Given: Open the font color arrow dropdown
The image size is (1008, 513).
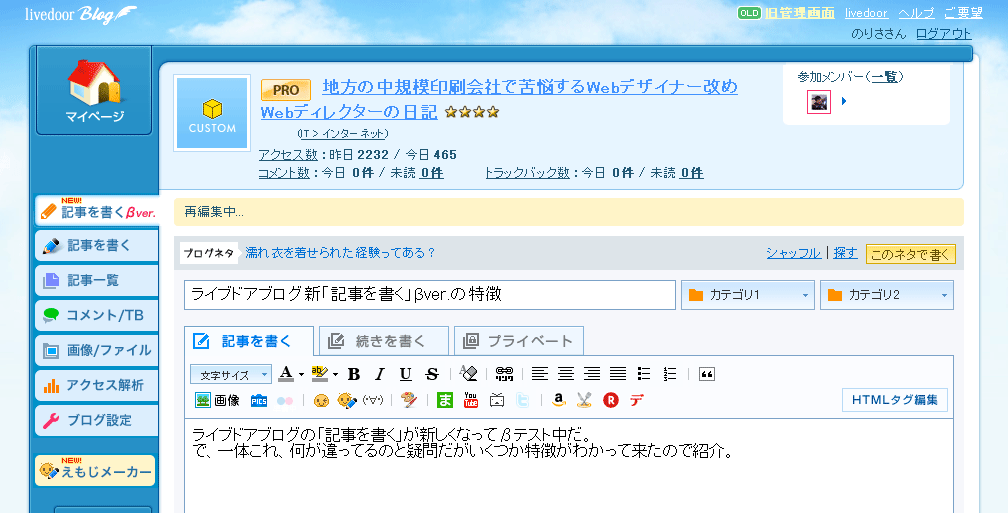Looking at the screenshot, I should point(301,374).
